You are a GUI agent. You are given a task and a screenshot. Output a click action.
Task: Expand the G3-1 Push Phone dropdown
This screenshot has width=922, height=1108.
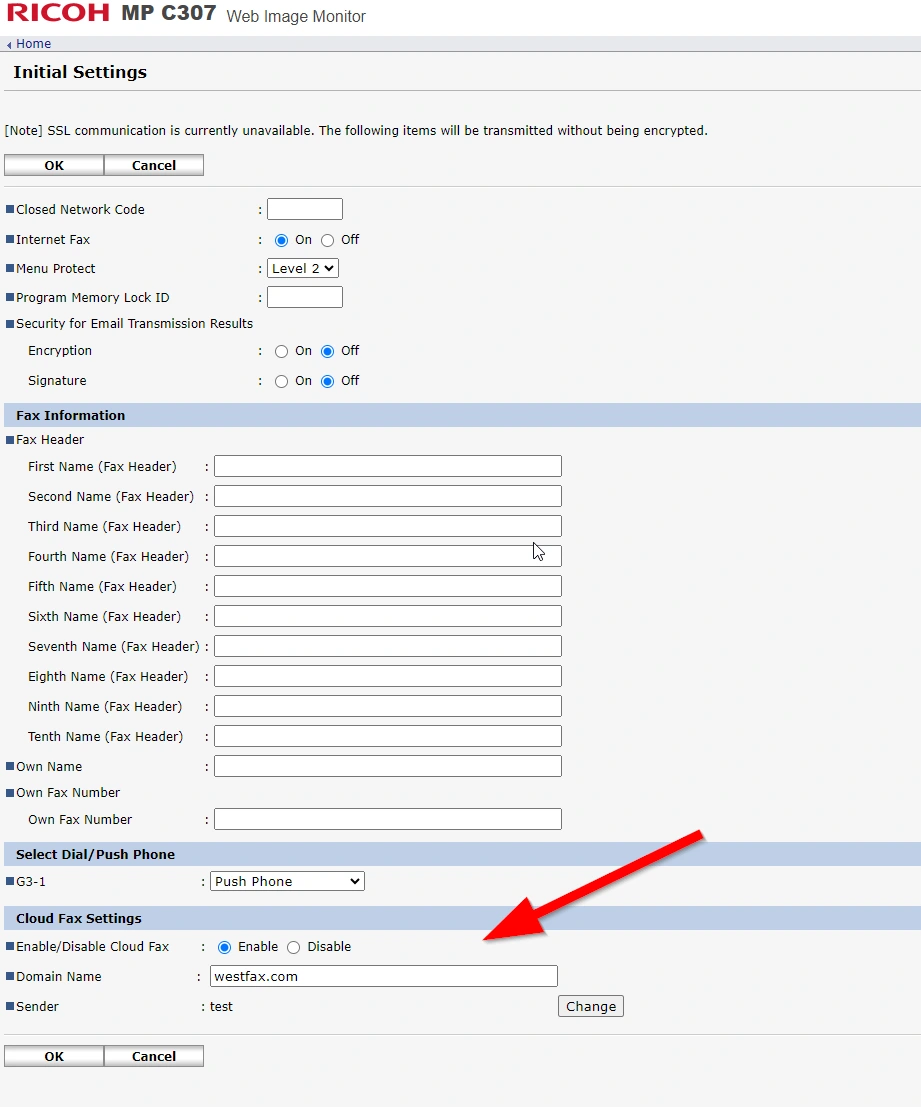(287, 881)
